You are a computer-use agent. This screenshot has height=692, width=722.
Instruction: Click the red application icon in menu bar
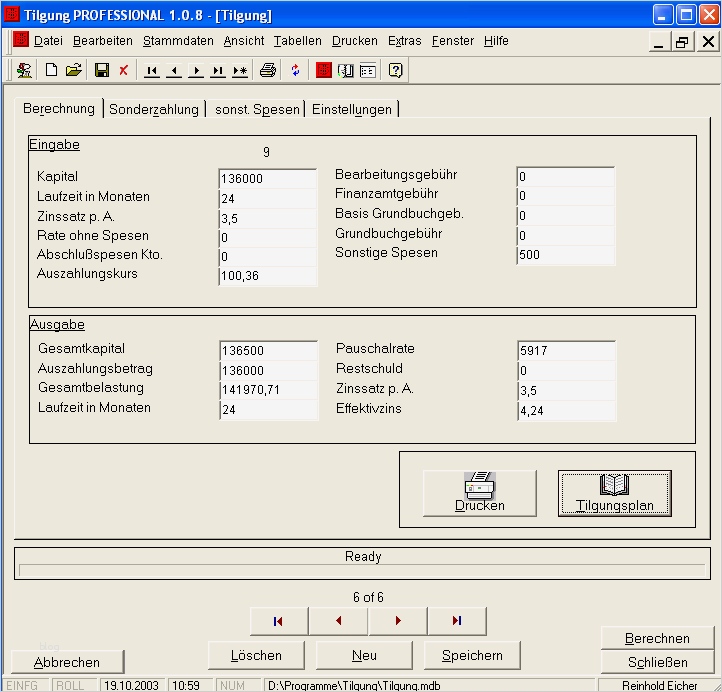click(x=21, y=40)
